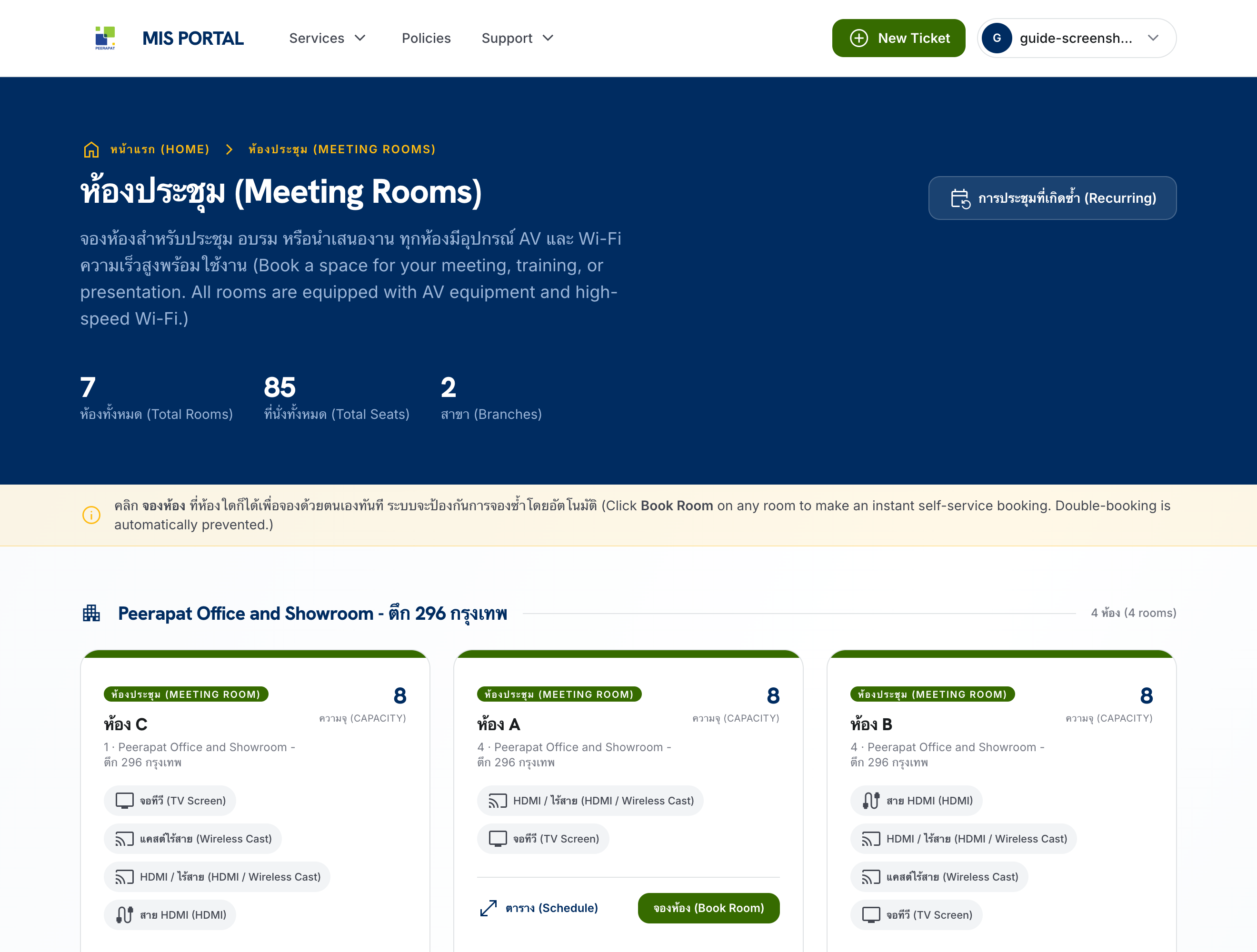Expand the Services menu
1257x952 pixels.
click(x=327, y=38)
